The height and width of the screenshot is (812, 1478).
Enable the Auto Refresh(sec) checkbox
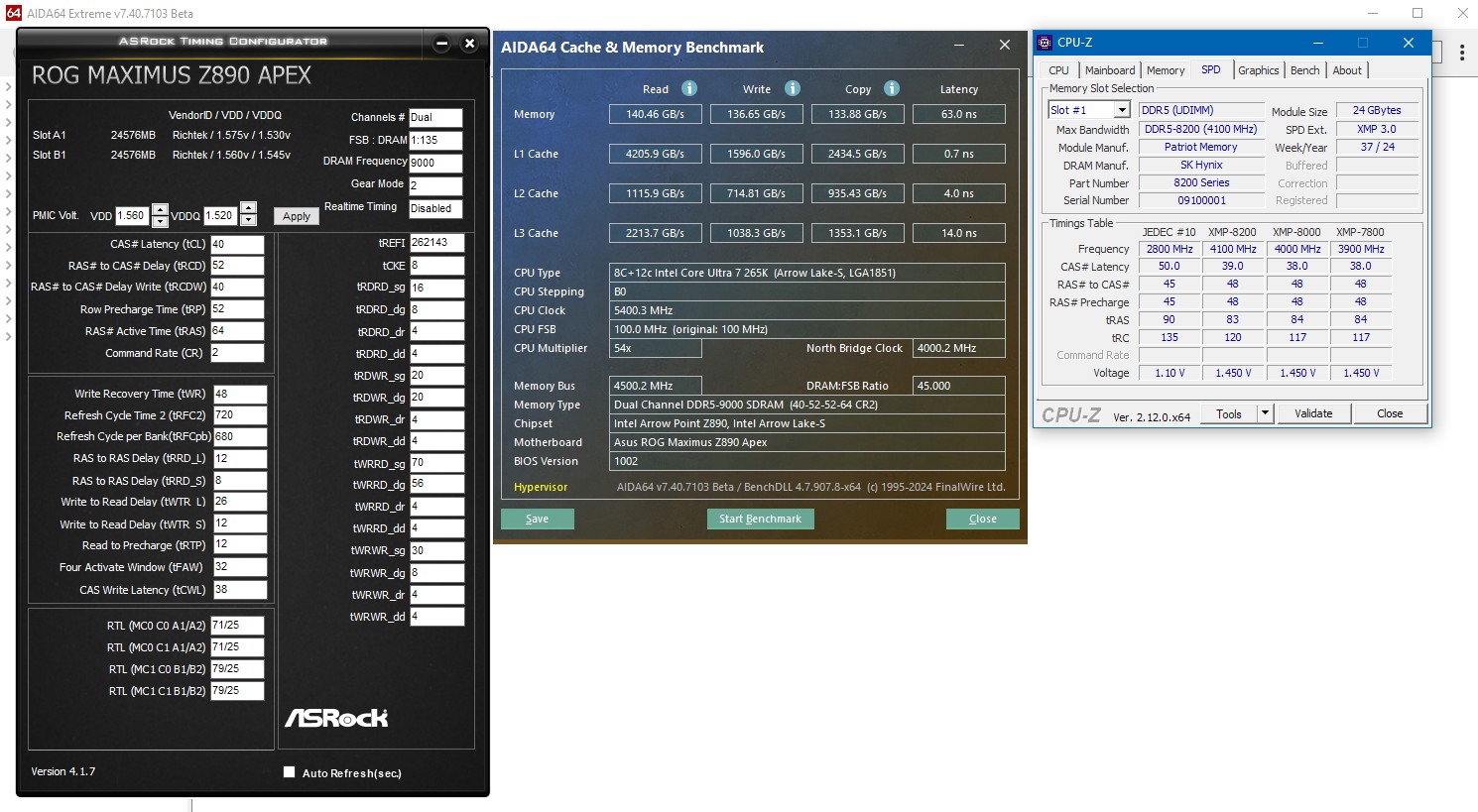pos(290,772)
